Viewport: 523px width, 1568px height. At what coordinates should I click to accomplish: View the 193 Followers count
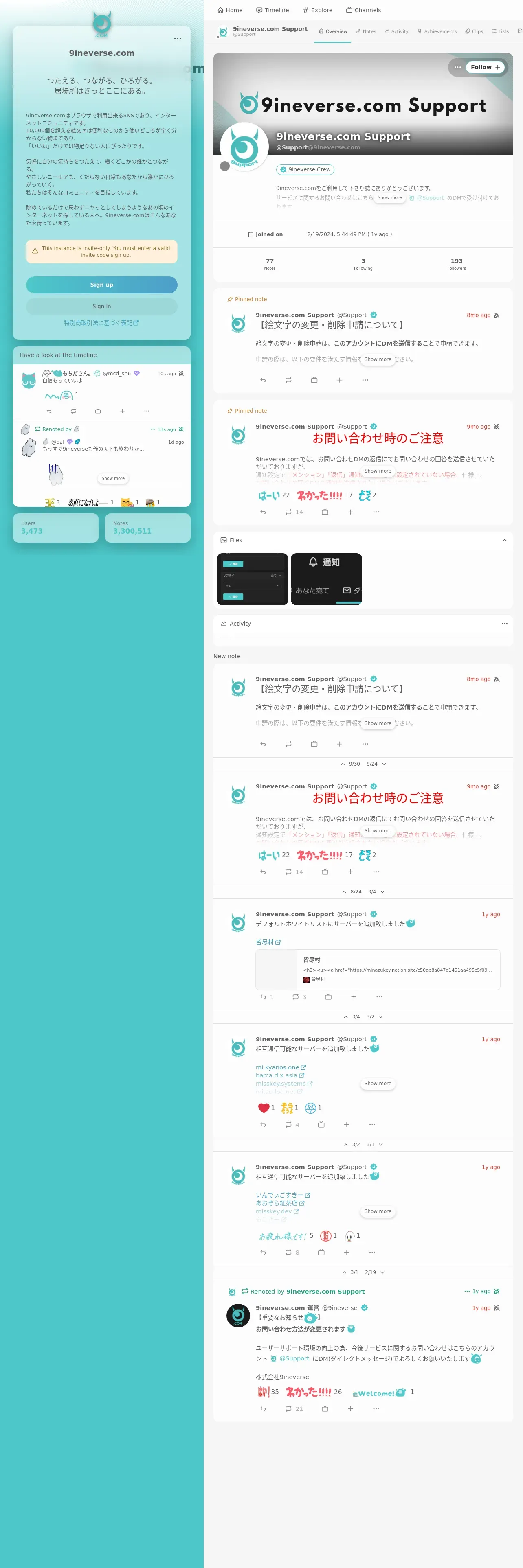click(457, 263)
